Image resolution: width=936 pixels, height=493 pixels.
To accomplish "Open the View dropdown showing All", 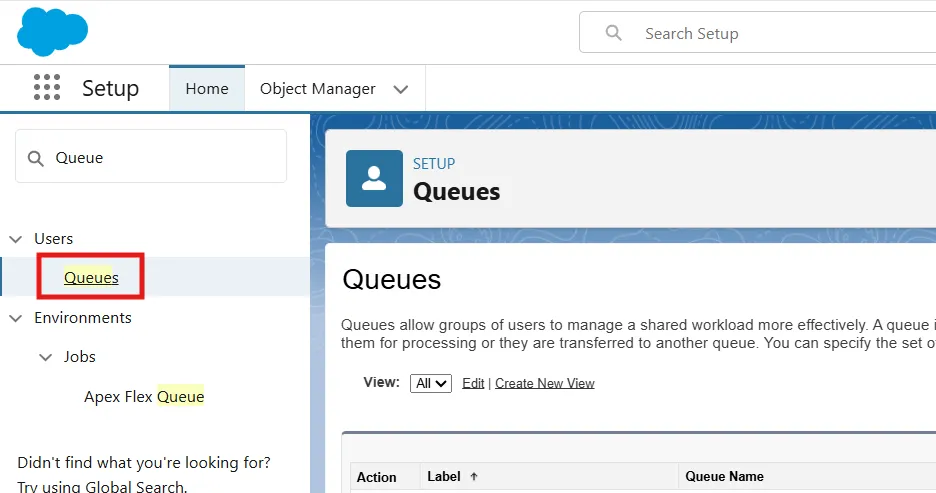I will pos(431,383).
